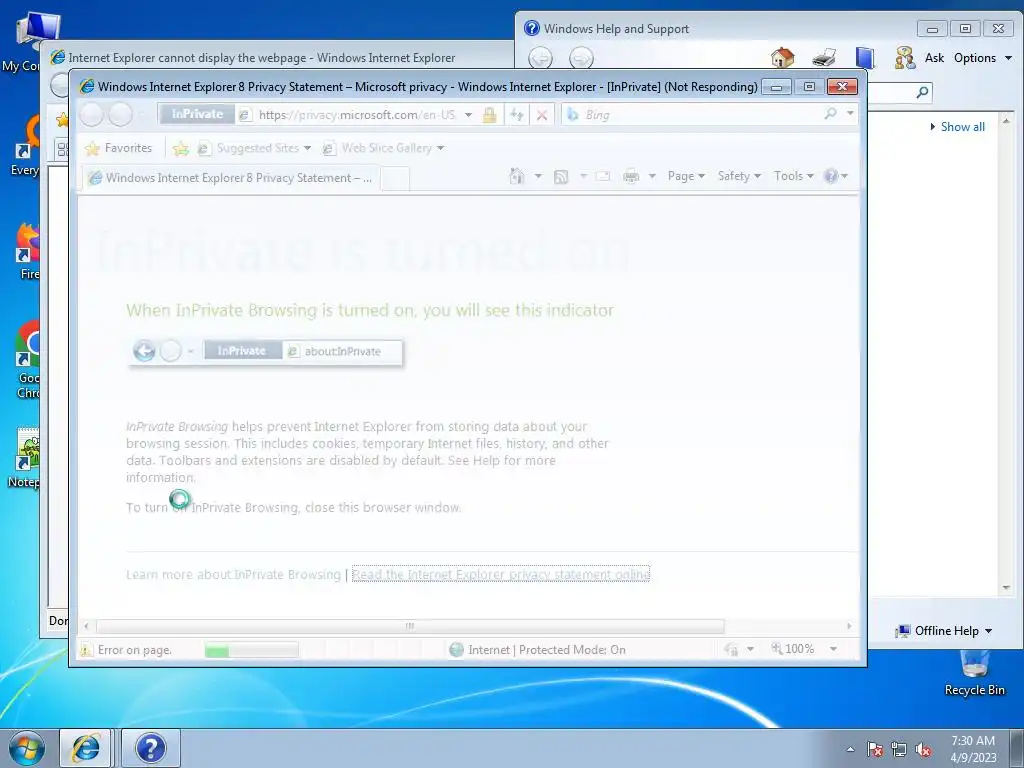Click the Home icon in Help and Support

782,58
